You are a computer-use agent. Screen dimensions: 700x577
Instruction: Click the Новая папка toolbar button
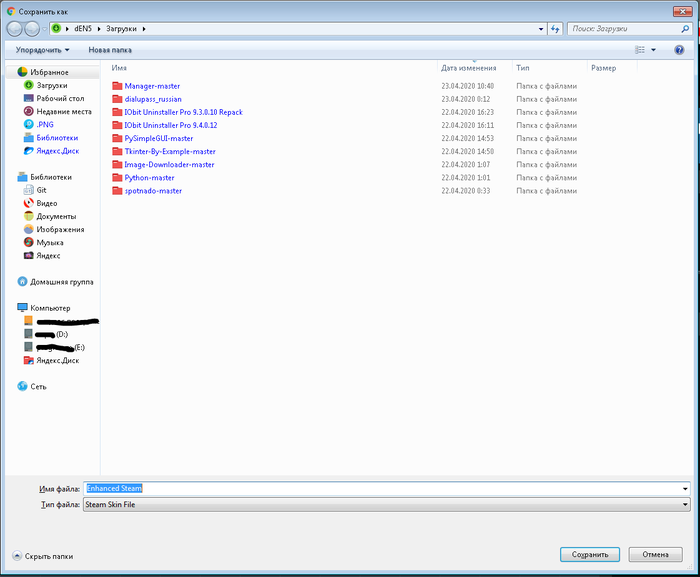(x=109, y=50)
